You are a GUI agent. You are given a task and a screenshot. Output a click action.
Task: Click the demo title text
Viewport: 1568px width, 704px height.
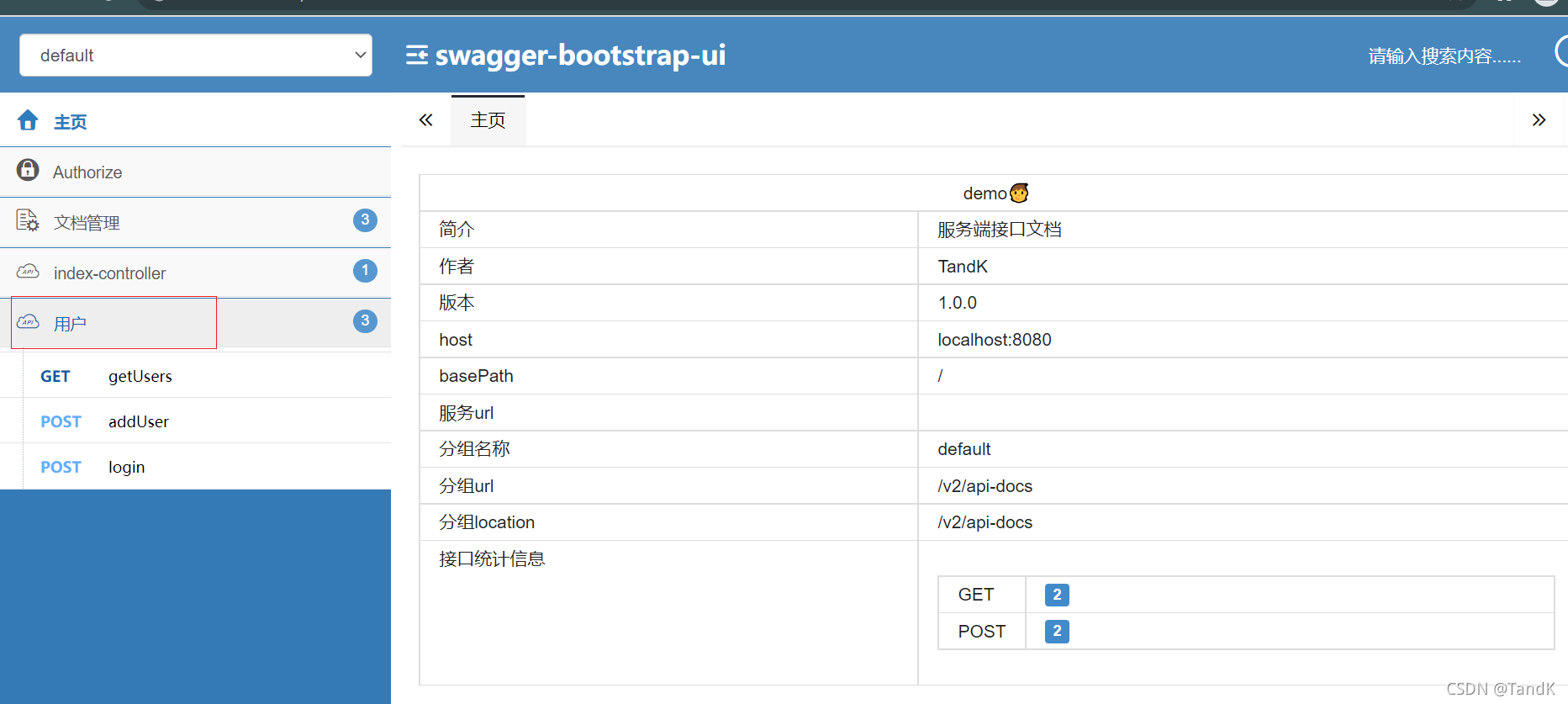click(985, 193)
